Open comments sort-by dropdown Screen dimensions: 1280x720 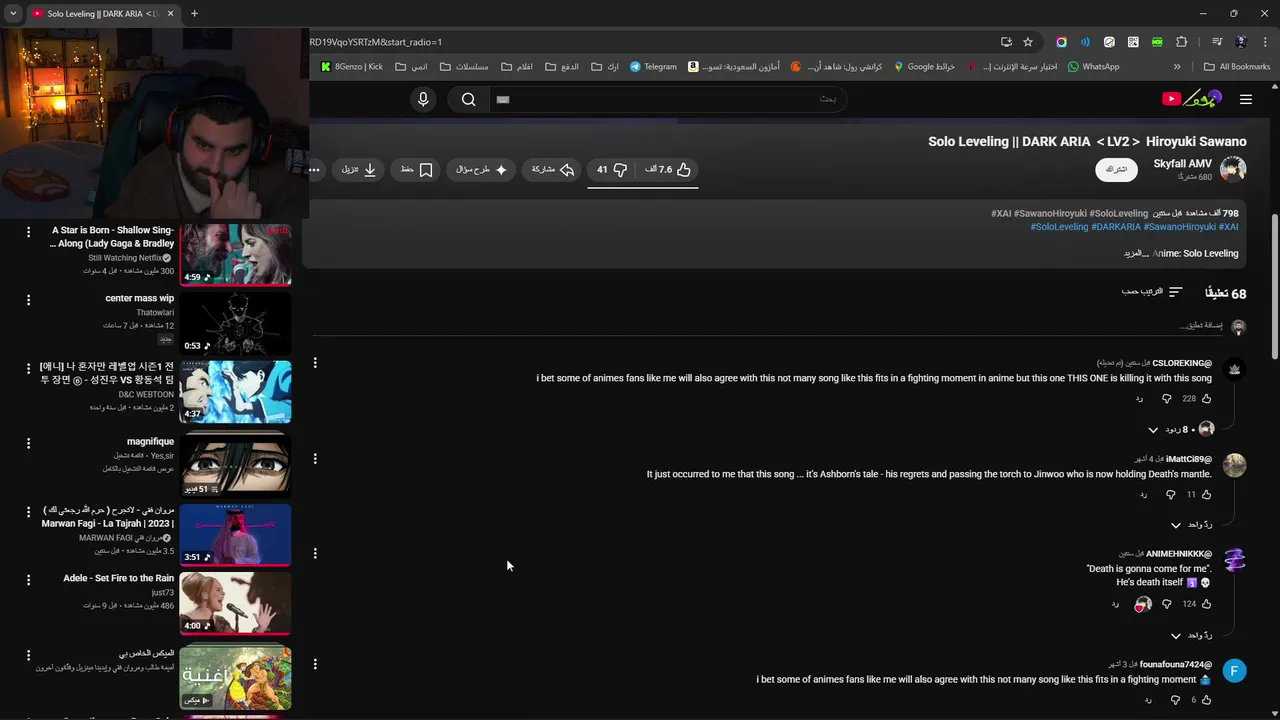(1153, 292)
